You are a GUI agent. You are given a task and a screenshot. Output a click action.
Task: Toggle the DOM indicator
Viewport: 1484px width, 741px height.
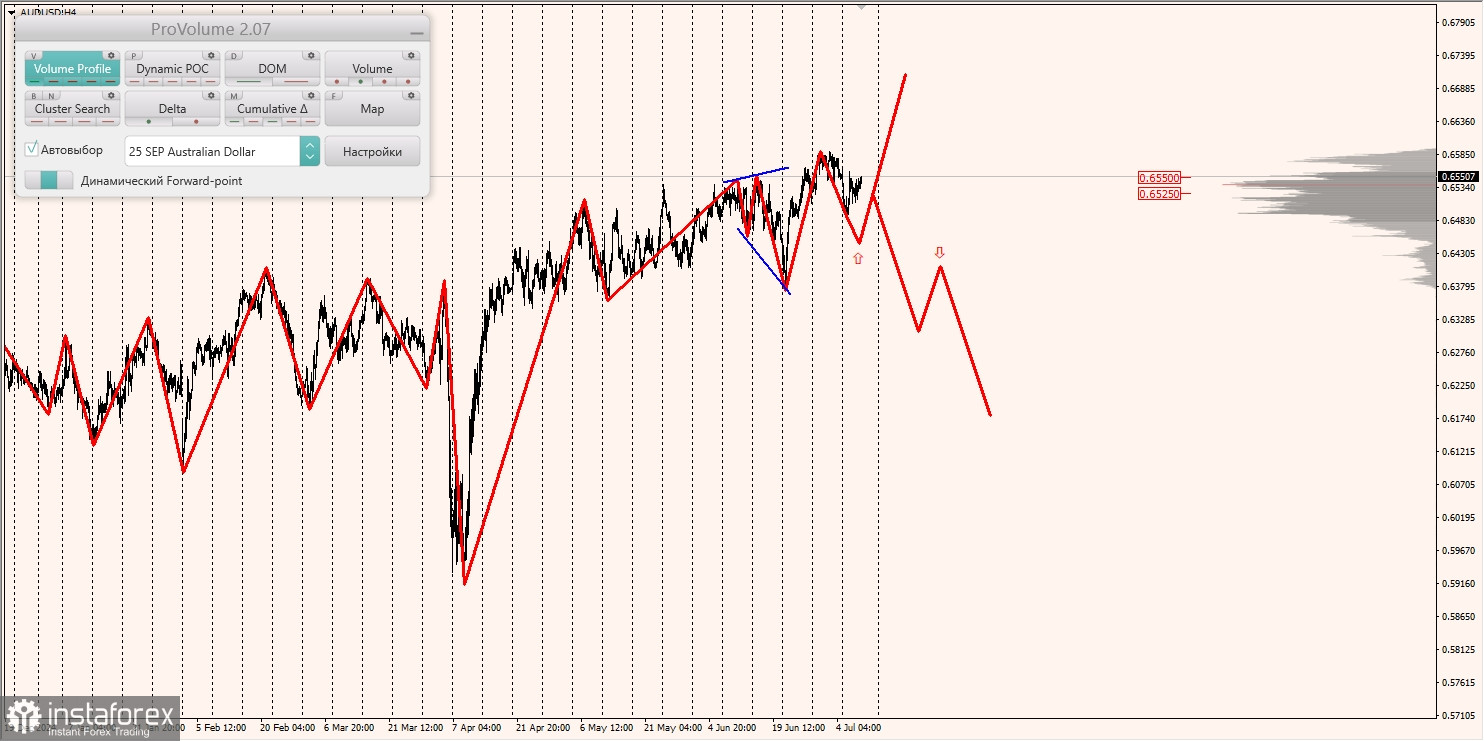click(x=272, y=69)
